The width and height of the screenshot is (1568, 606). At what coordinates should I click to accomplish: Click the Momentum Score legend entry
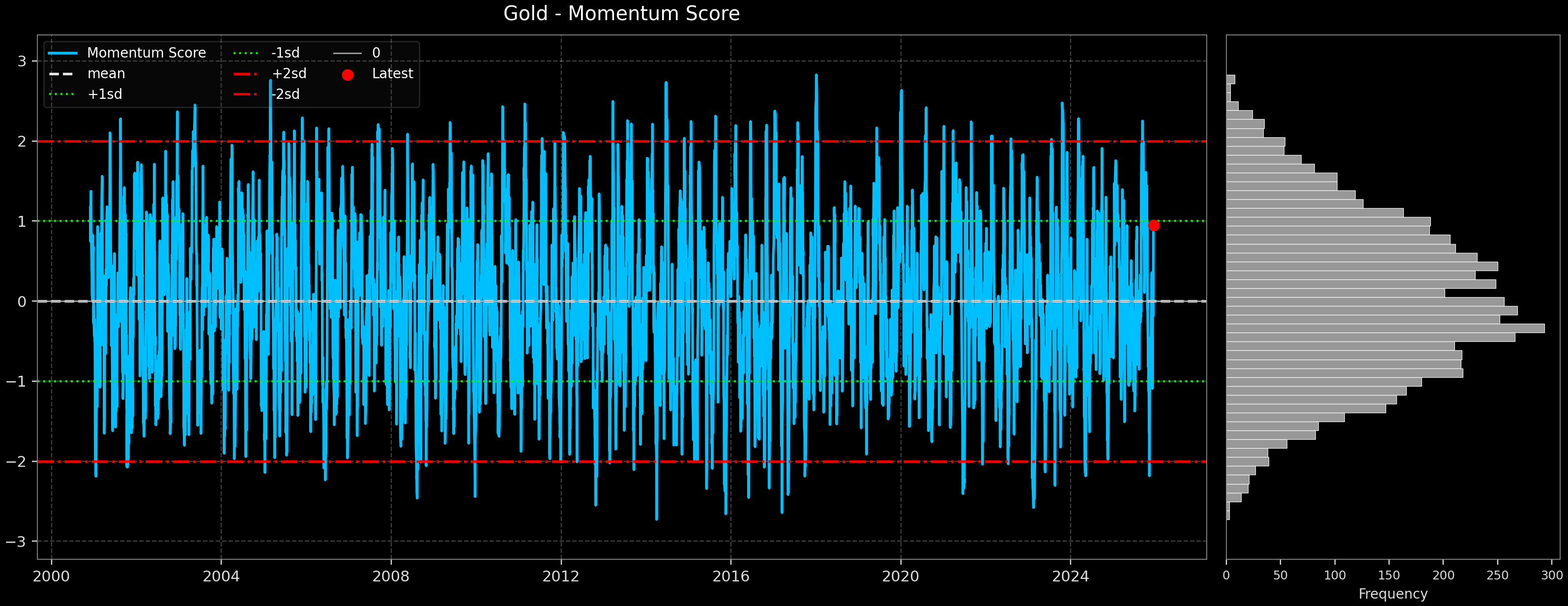point(146,53)
